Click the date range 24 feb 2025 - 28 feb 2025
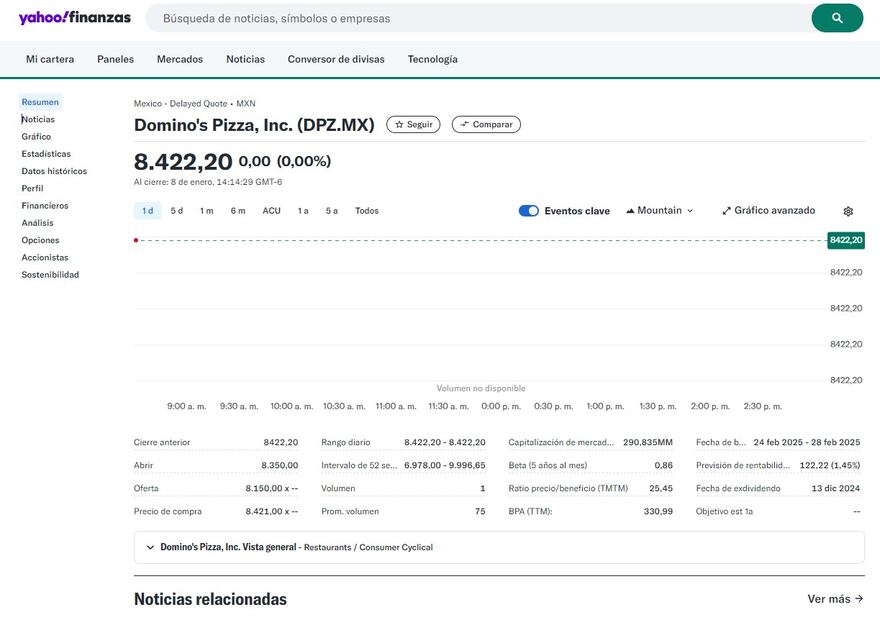This screenshot has height=620, width=880. pos(806,442)
